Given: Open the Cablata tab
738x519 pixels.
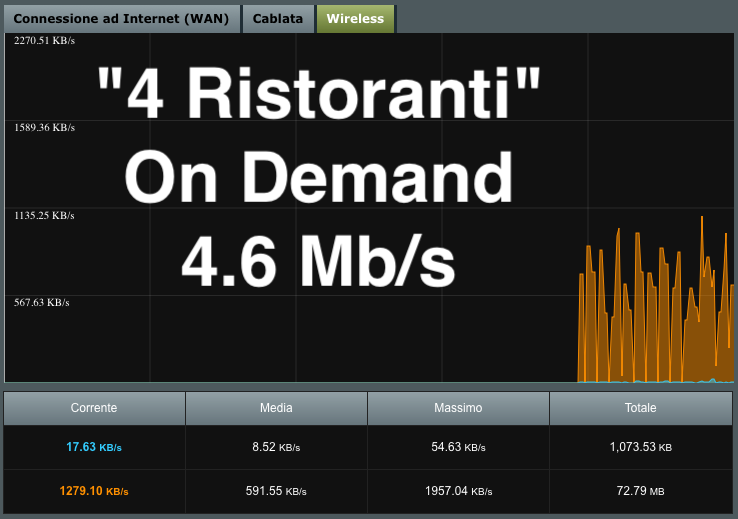Looking at the screenshot, I should coord(278,19).
